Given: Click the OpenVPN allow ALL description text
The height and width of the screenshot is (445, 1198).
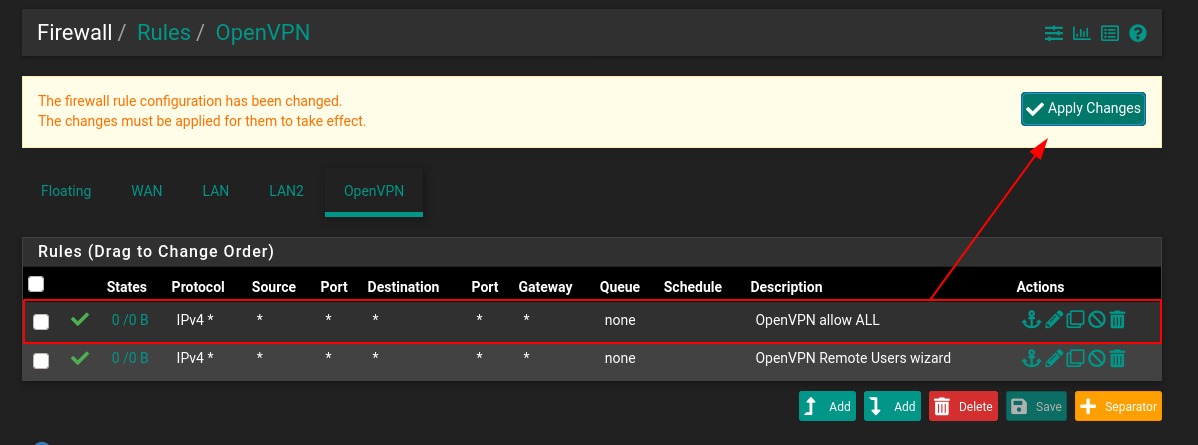Looking at the screenshot, I should [818, 320].
